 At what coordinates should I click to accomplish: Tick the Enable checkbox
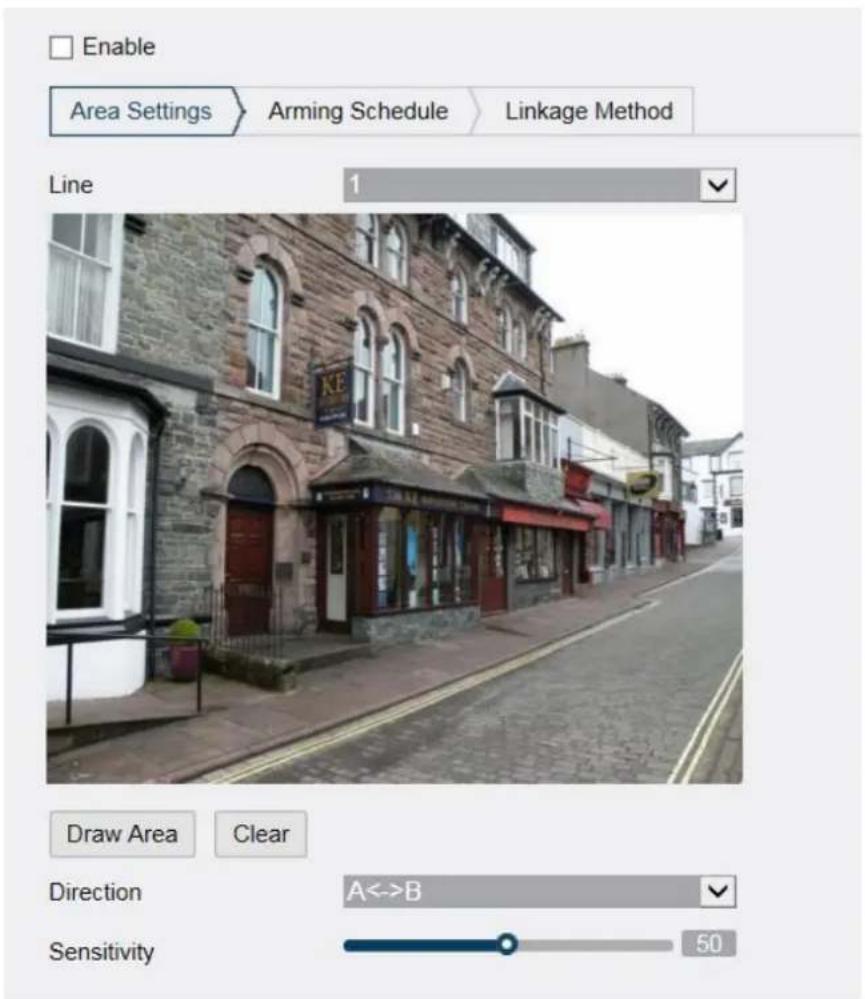coord(61,47)
